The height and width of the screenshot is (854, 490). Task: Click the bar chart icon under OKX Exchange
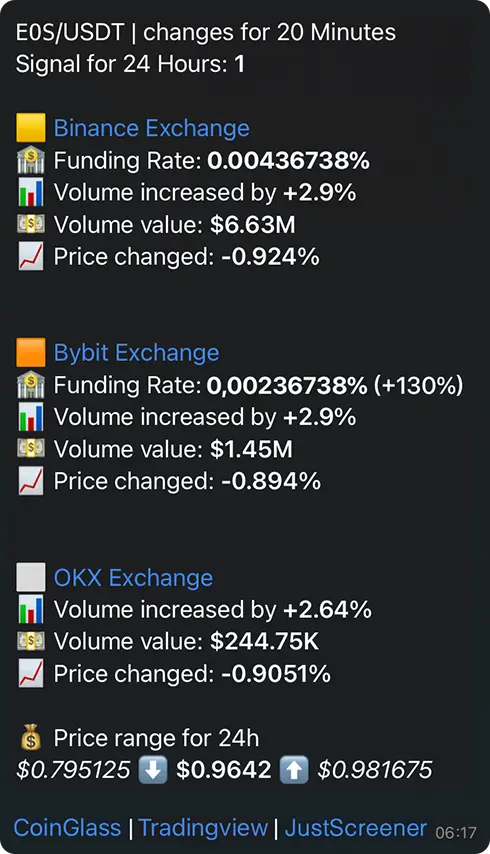click(30, 609)
